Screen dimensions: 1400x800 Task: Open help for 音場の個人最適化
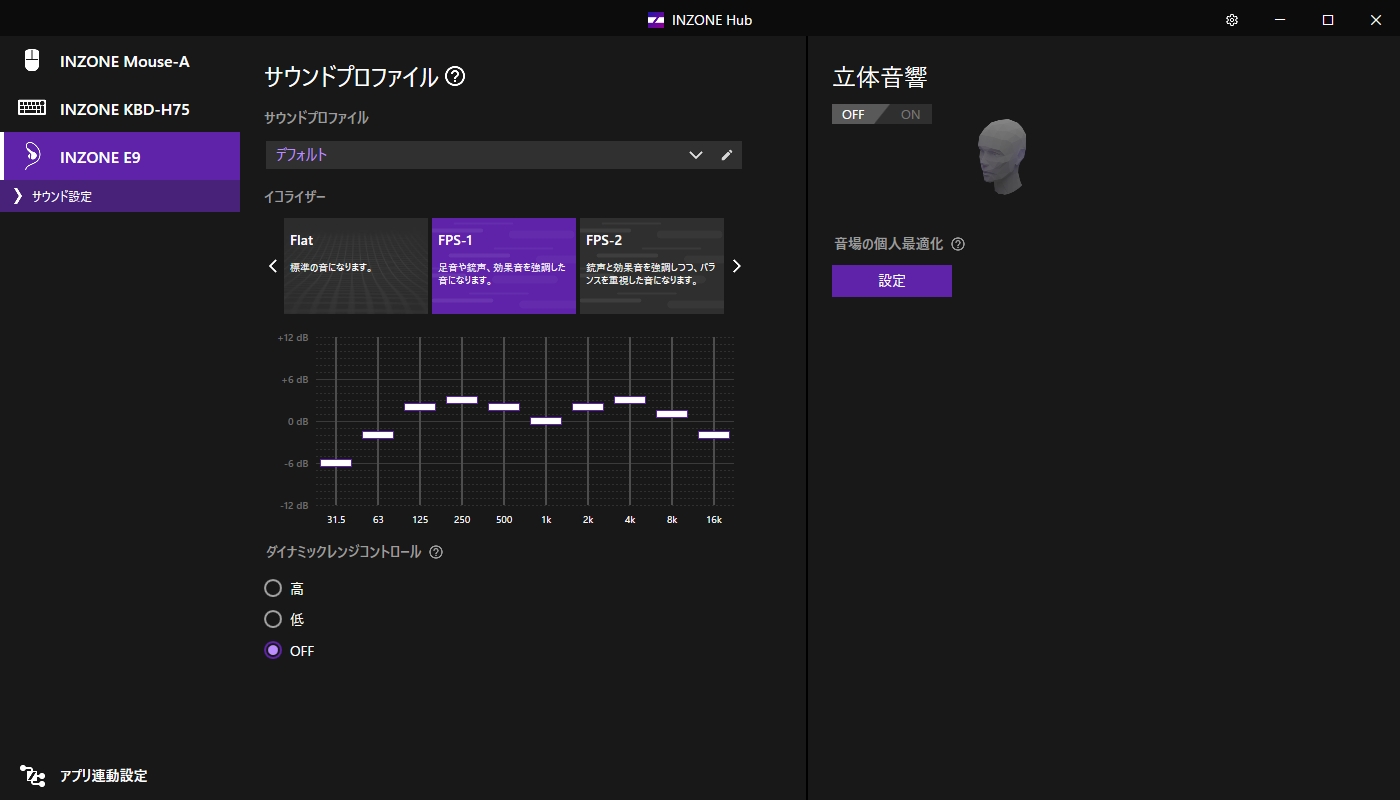(958, 244)
